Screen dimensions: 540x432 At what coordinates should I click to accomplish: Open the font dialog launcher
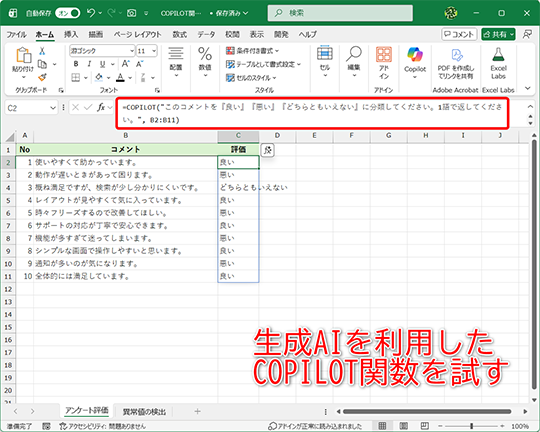157,90
